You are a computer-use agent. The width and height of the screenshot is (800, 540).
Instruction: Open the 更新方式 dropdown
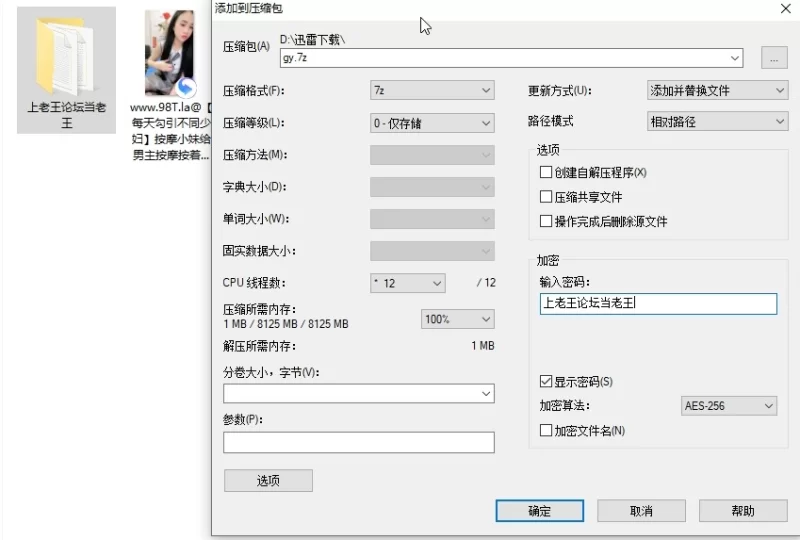[x=717, y=90]
